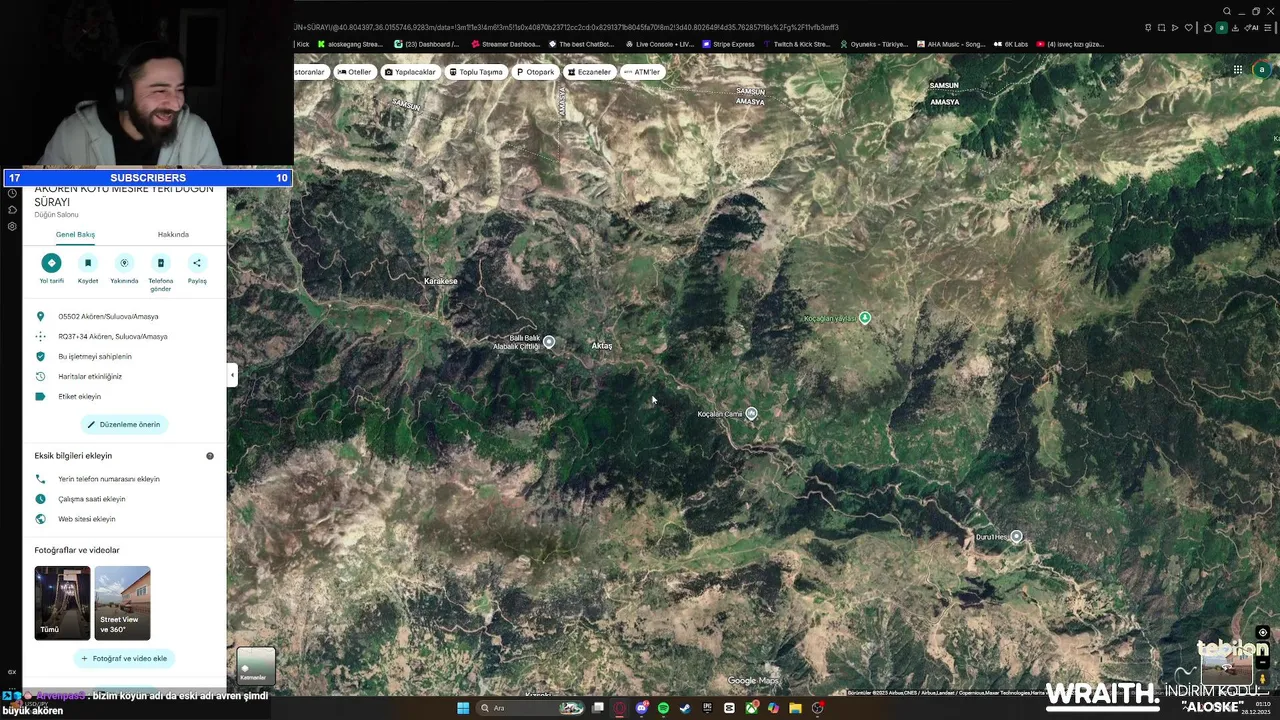Viewport: 1280px width, 720px height.
Task: Open the Live Console bookmark
Action: [659, 44]
